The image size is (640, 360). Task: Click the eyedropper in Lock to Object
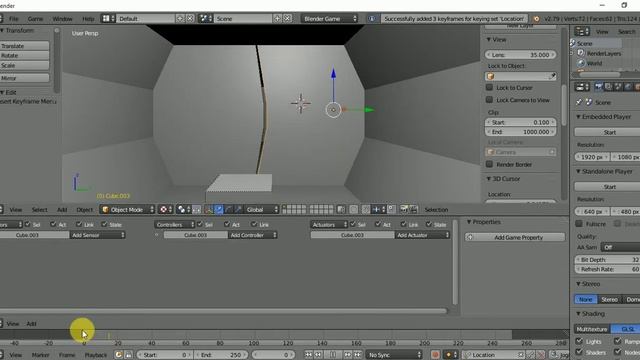tap(552, 76)
